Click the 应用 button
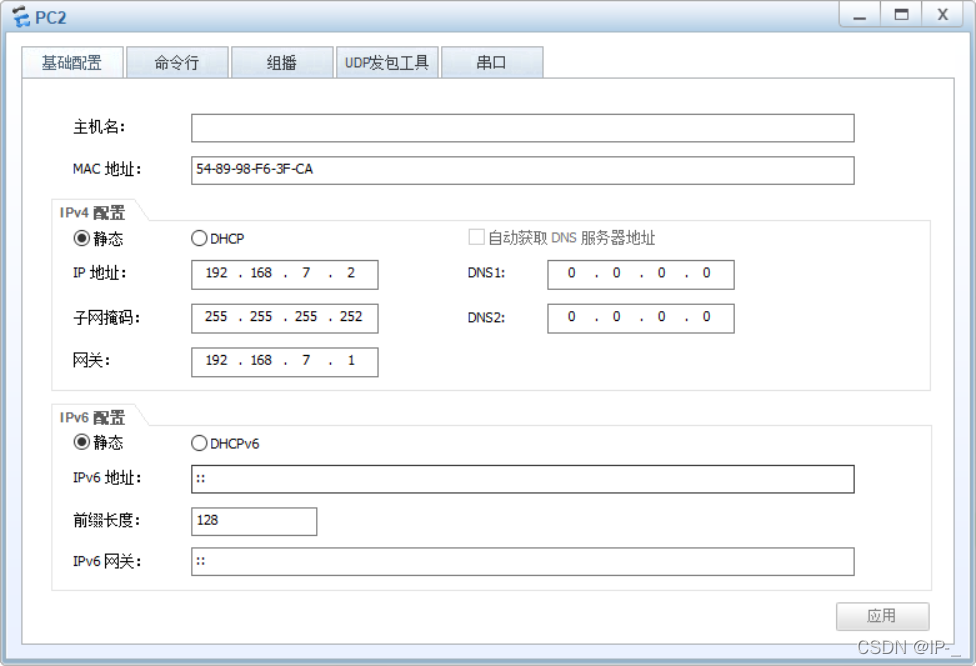Viewport: 976px width, 666px height. coord(883,616)
